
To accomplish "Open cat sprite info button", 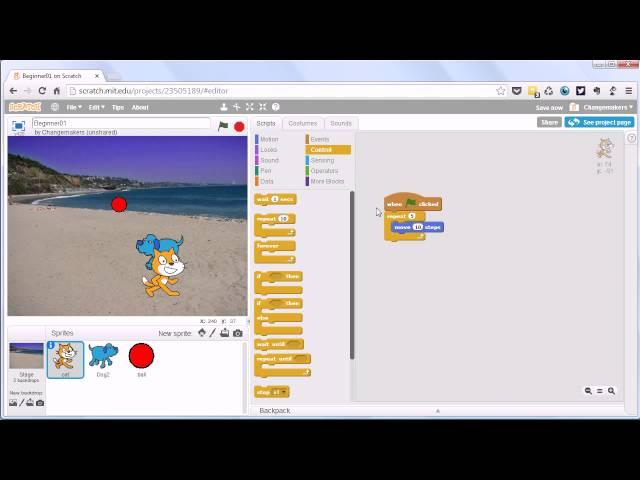I will (x=51, y=345).
